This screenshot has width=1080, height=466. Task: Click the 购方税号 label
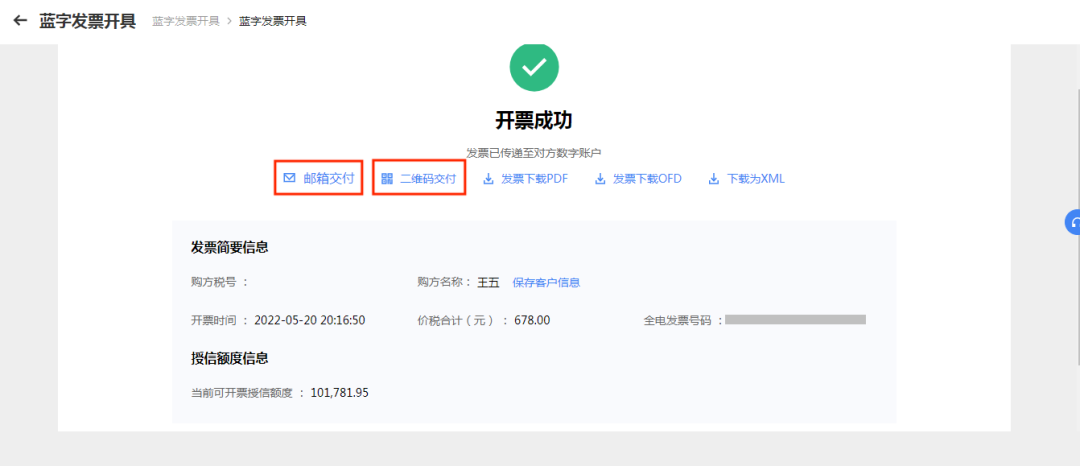pyautogui.click(x=219, y=282)
